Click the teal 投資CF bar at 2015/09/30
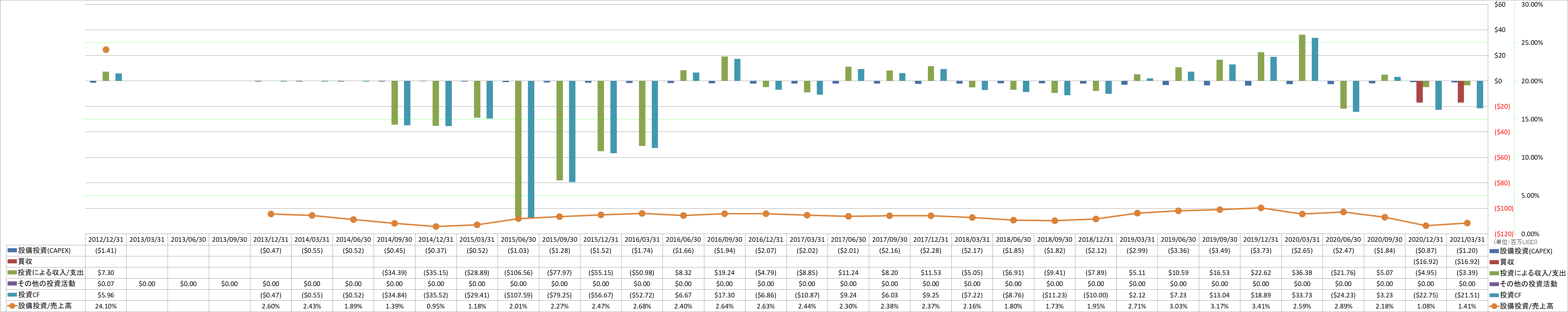This screenshot has width=1568, height=312. tap(572, 131)
